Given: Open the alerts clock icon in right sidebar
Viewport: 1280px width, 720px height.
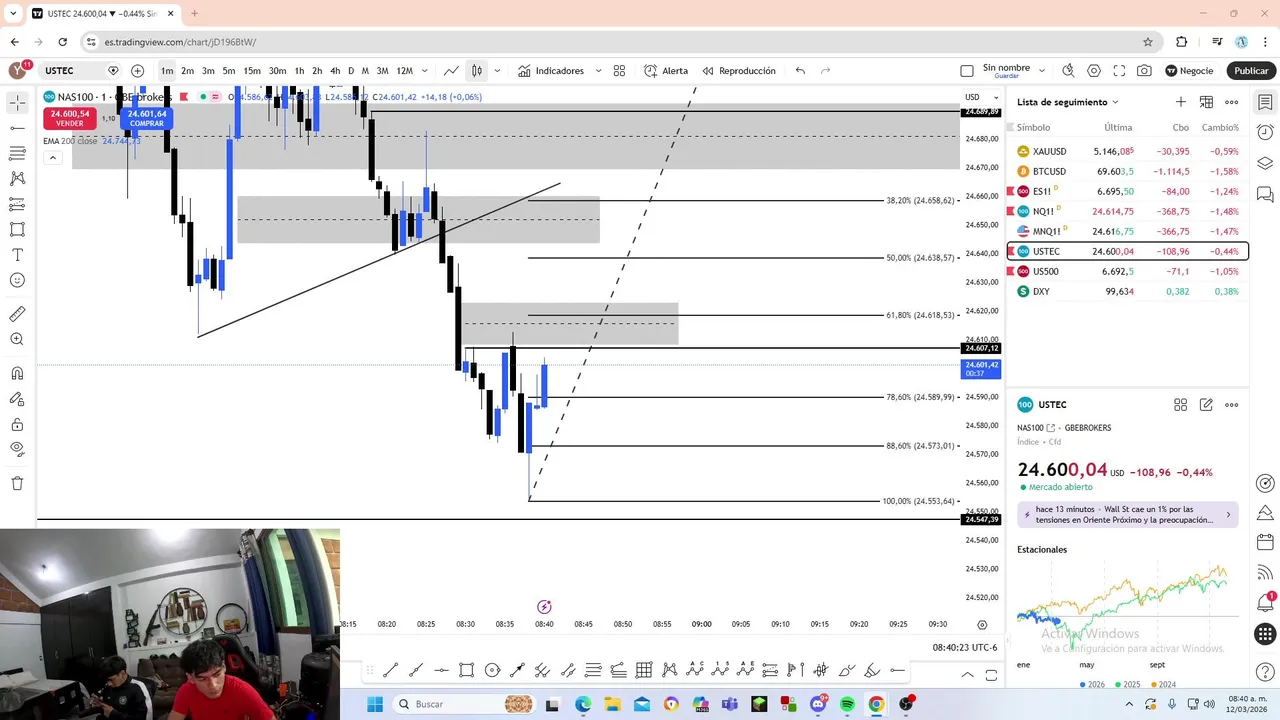Looking at the screenshot, I should 1265,133.
